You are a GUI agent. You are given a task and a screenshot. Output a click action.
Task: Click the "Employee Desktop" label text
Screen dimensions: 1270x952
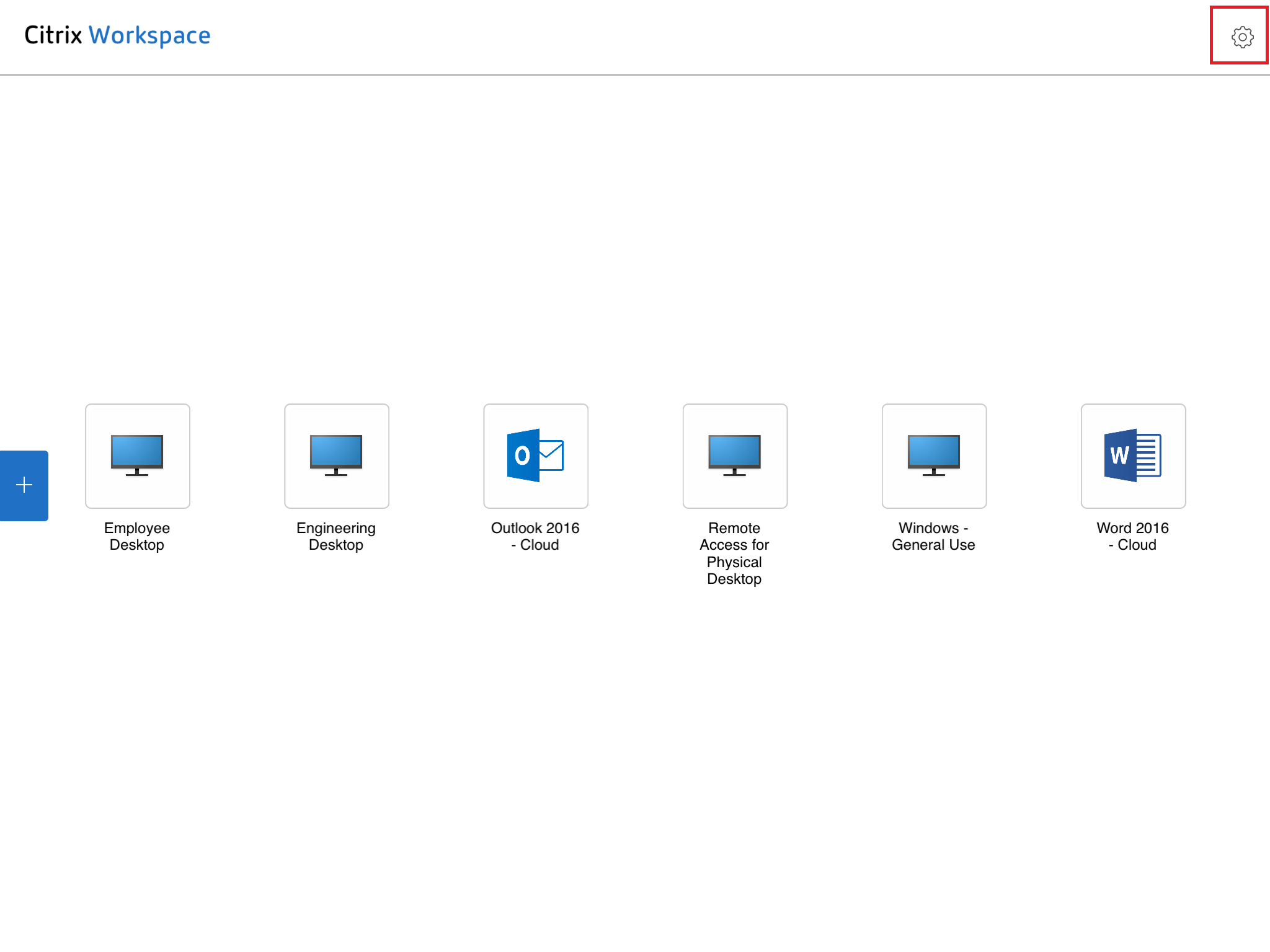pyautogui.click(x=137, y=537)
